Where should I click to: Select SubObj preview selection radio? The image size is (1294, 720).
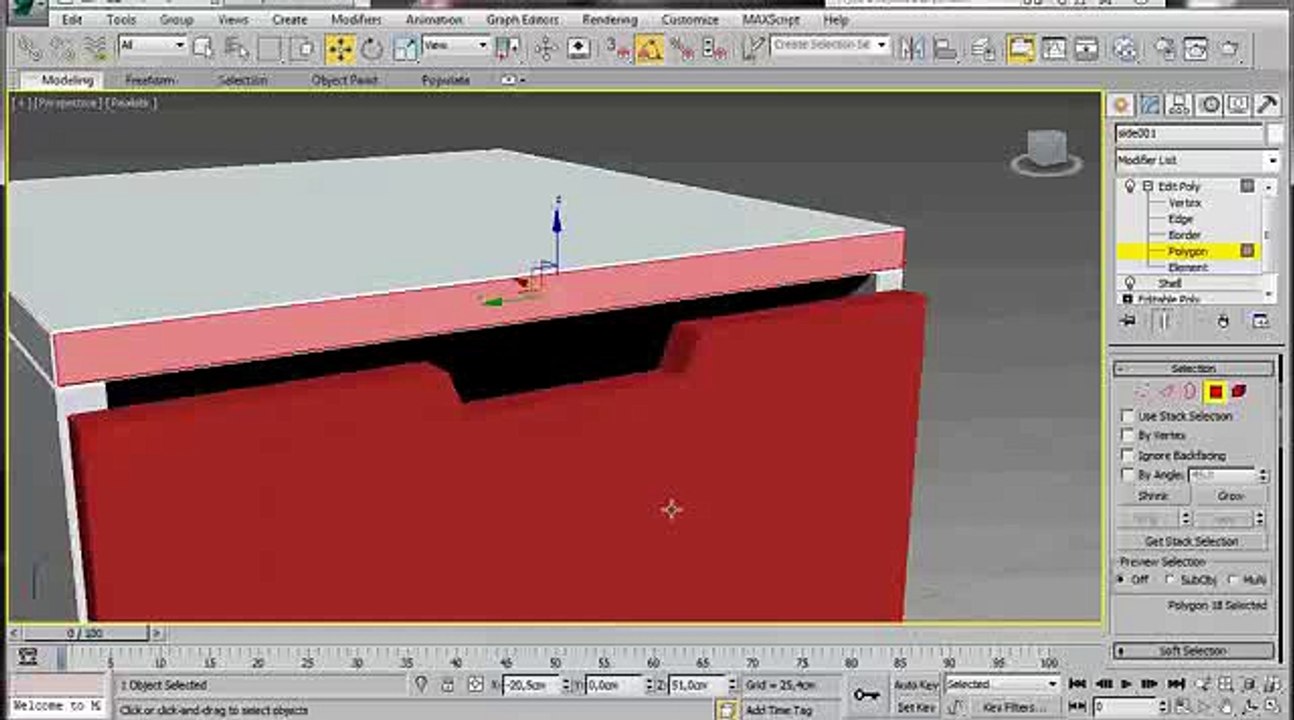(1170, 580)
